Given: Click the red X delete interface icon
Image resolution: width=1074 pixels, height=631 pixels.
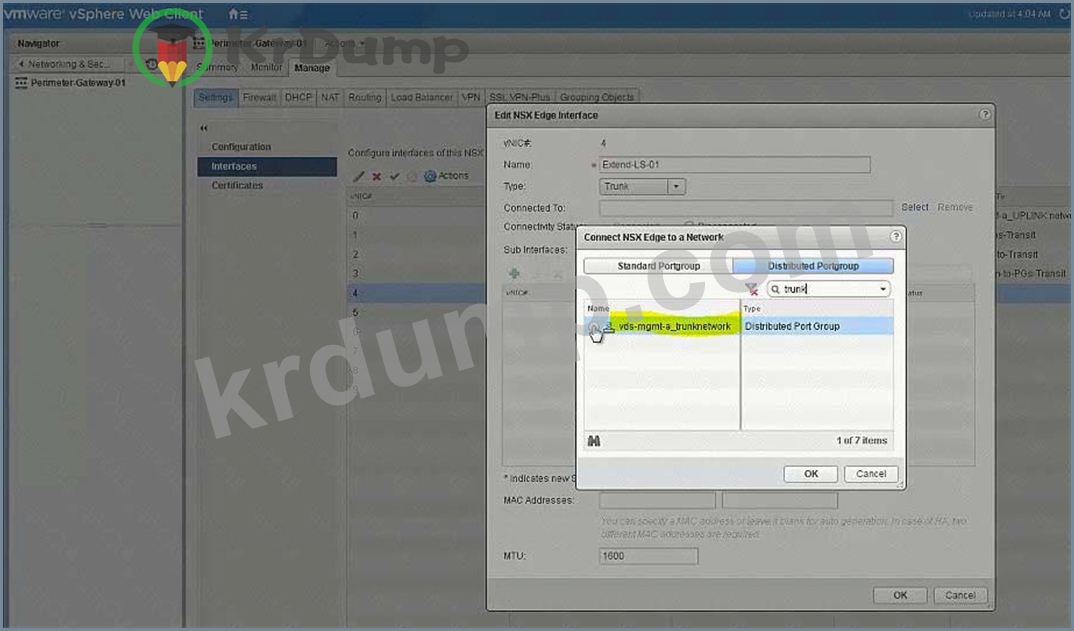Looking at the screenshot, I should point(376,176).
